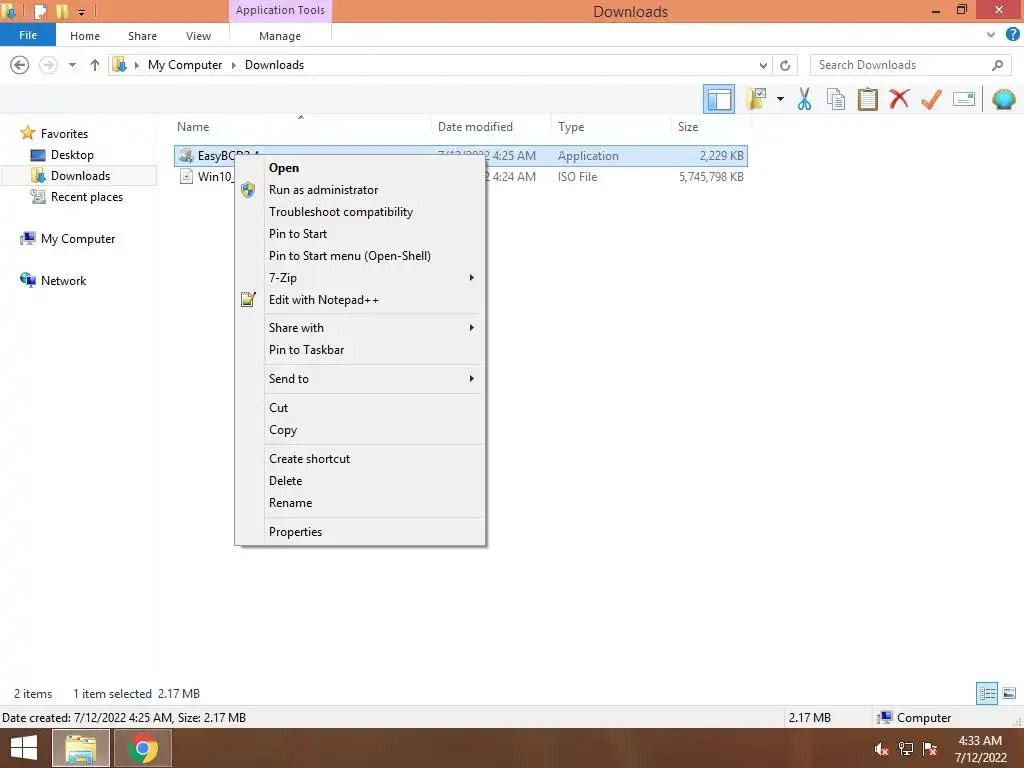The width and height of the screenshot is (1024, 768).
Task: Click the envelope E-mail toolbar icon
Action: click(x=964, y=99)
